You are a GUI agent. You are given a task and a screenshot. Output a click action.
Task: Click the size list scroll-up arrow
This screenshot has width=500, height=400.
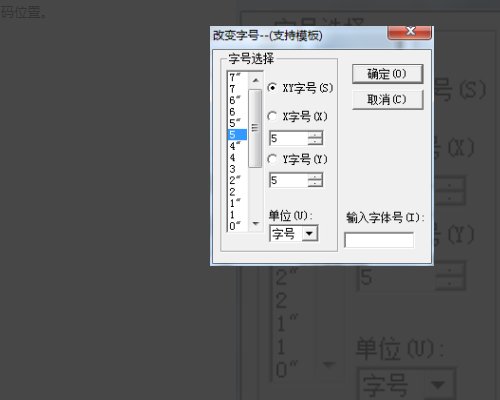[256, 80]
